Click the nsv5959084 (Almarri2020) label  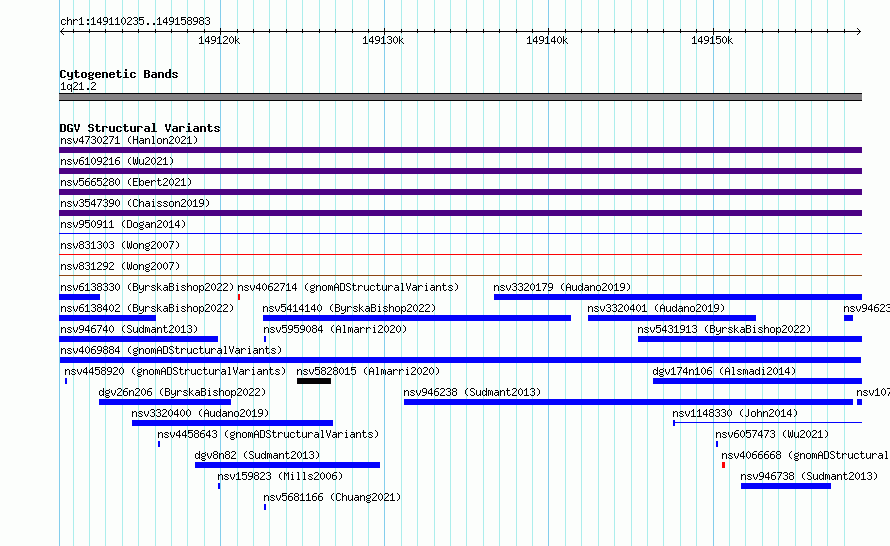335,329
